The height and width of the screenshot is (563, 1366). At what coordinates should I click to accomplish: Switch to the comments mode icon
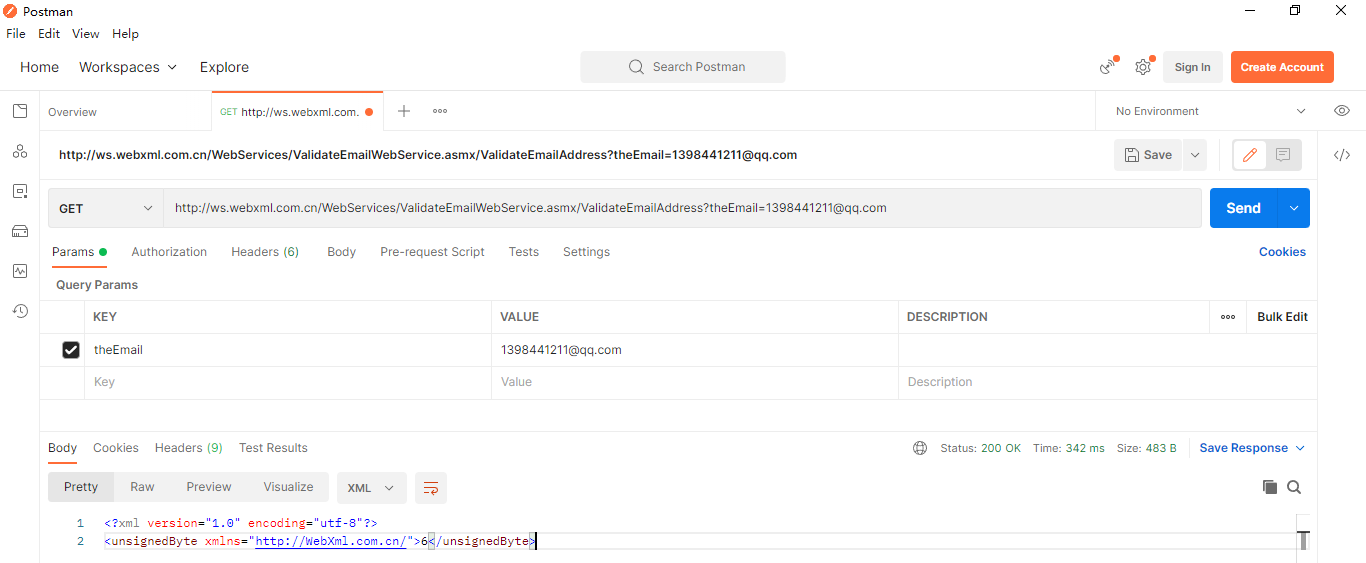(x=1283, y=155)
